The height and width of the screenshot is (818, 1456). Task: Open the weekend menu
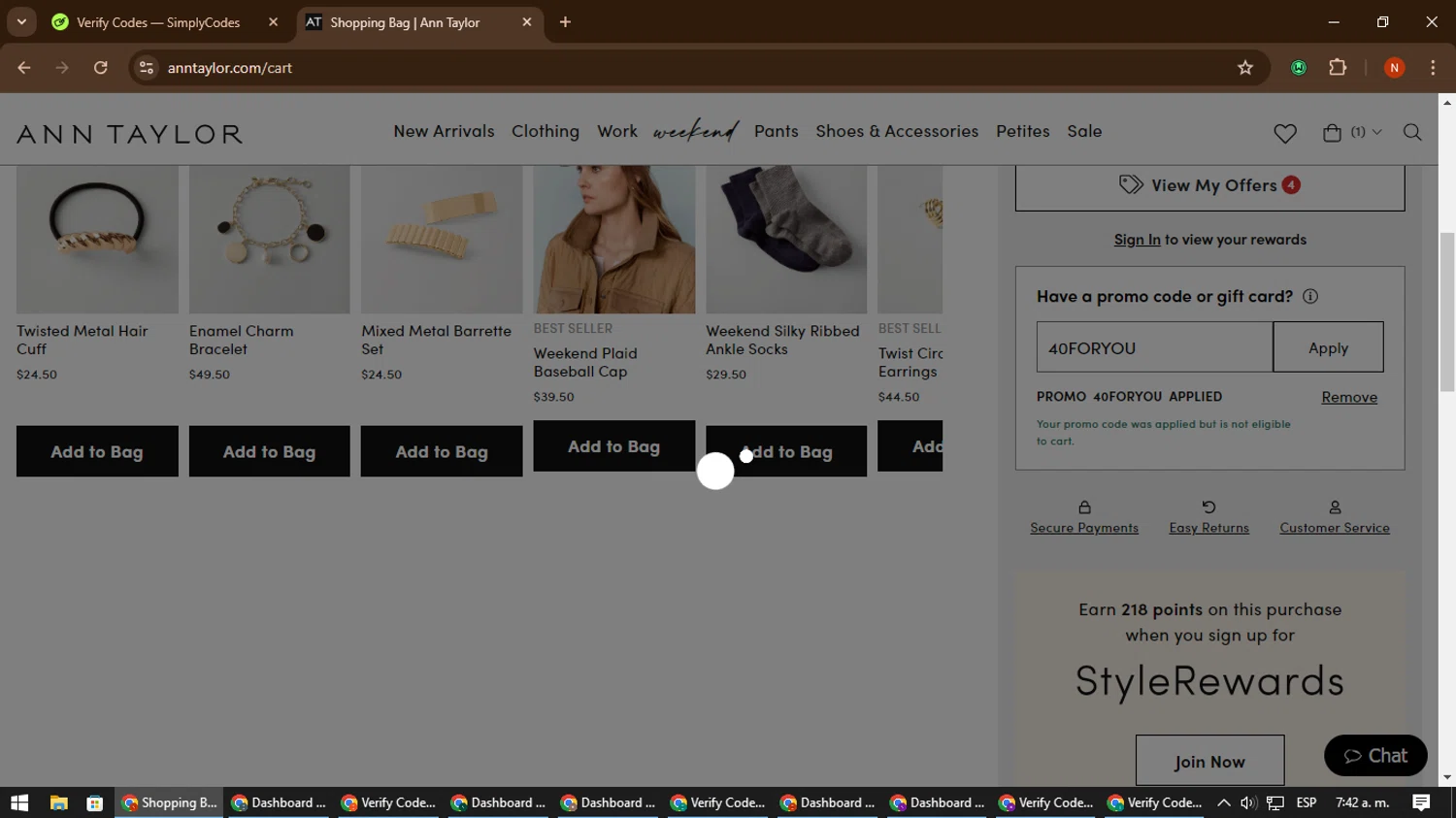click(x=696, y=131)
